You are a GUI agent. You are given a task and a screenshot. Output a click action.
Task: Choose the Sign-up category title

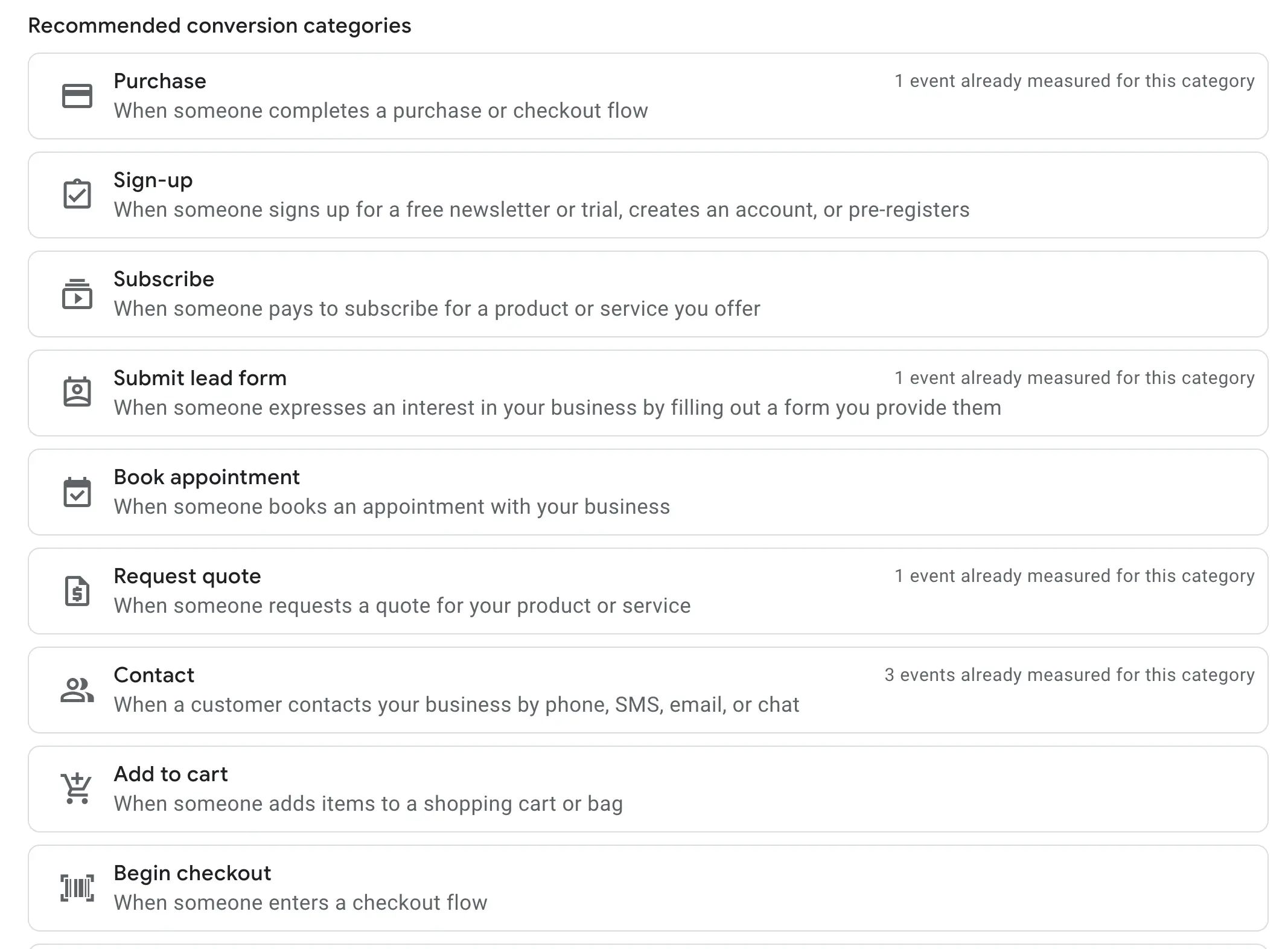153,181
